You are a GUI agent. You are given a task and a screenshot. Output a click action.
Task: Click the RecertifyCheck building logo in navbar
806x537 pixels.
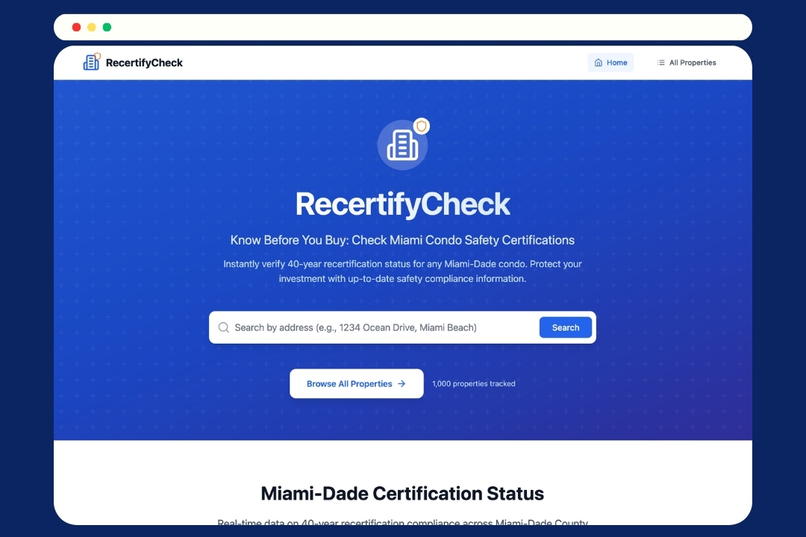[x=91, y=62]
